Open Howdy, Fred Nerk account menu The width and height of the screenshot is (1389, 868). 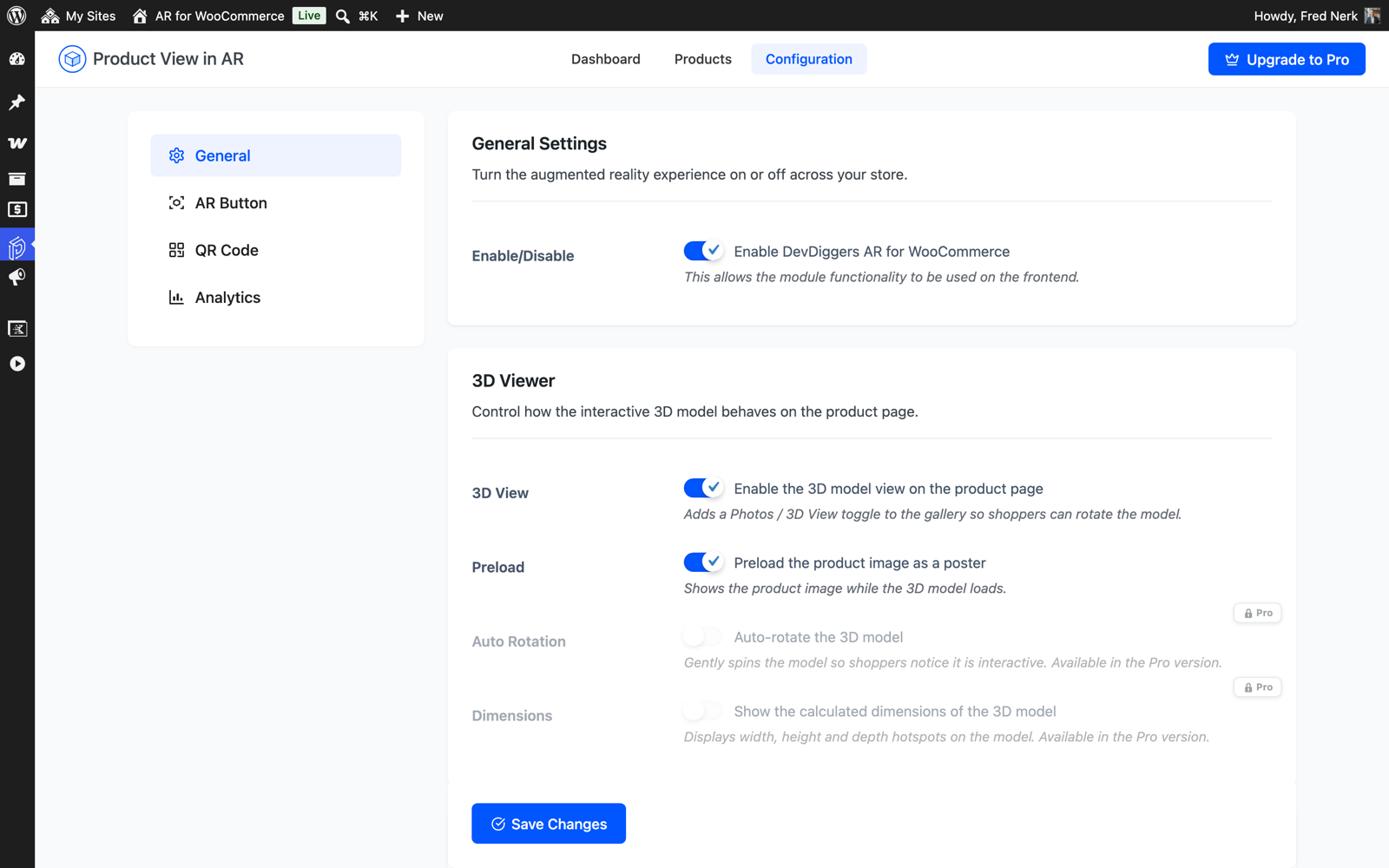coord(1316,16)
